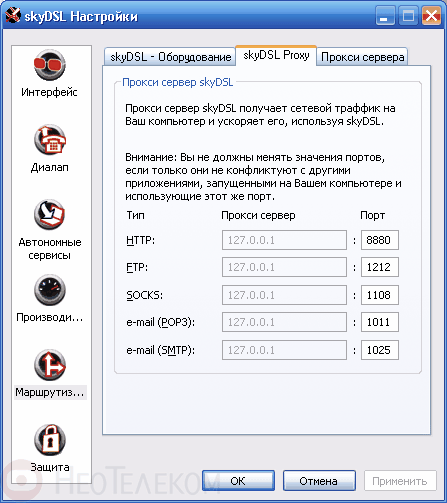Click the Защита sidebar label
This screenshot has height=503, width=447.
[50, 467]
